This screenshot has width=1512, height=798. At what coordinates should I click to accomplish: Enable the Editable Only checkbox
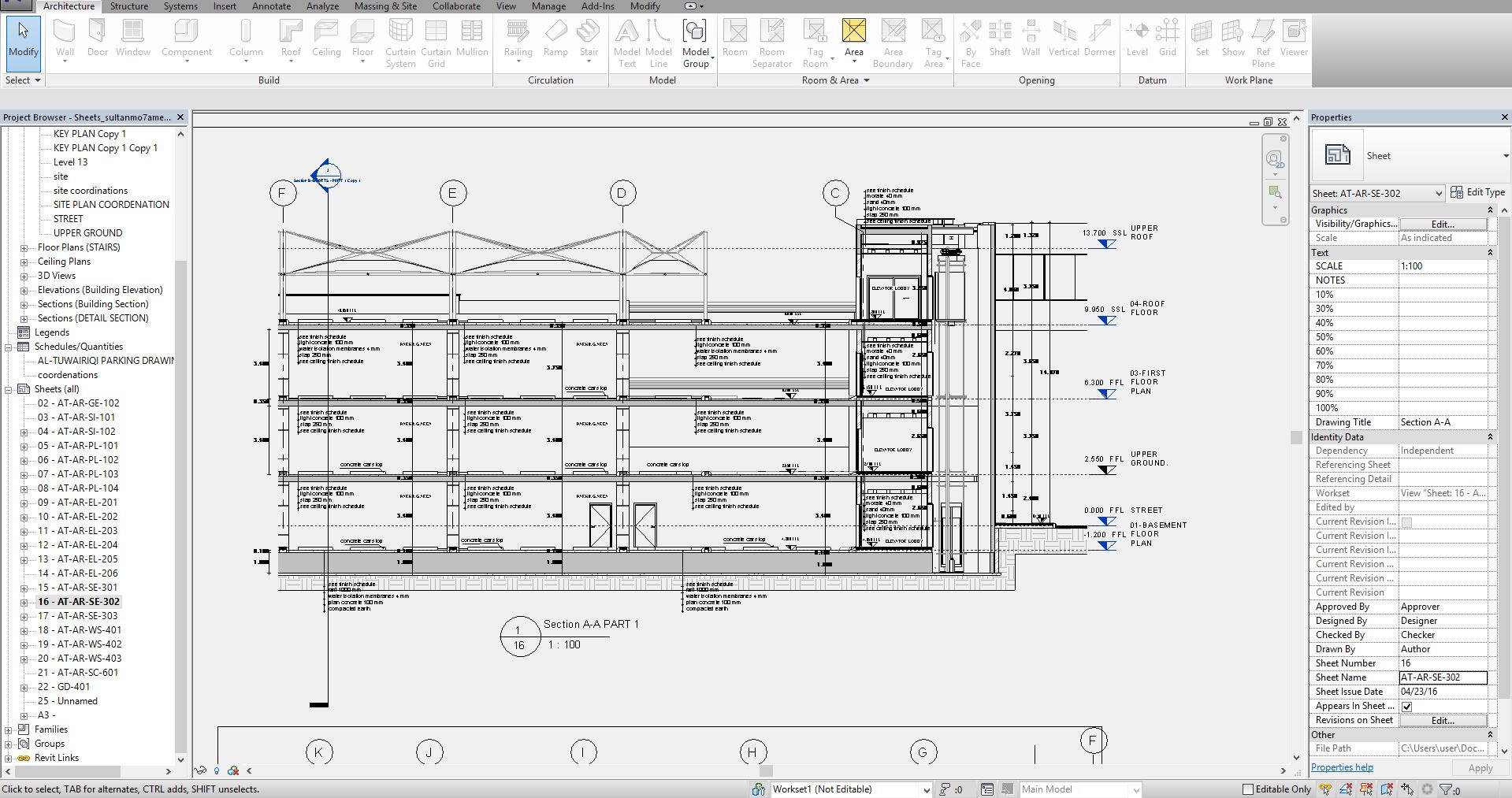(x=1247, y=789)
